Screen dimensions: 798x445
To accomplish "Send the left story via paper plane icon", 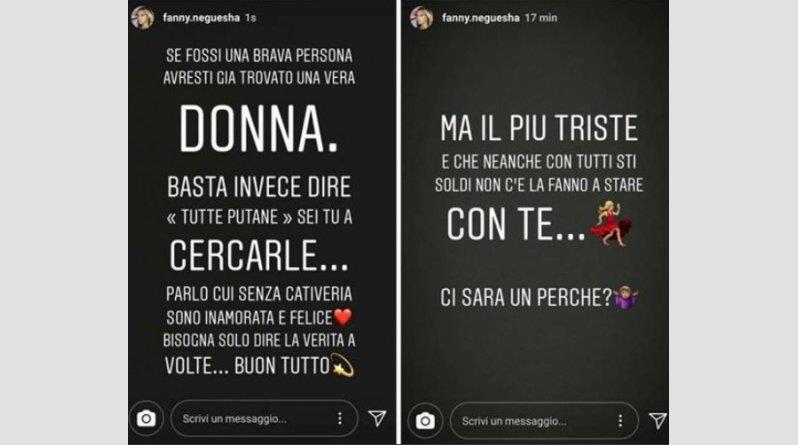I will [377, 418].
